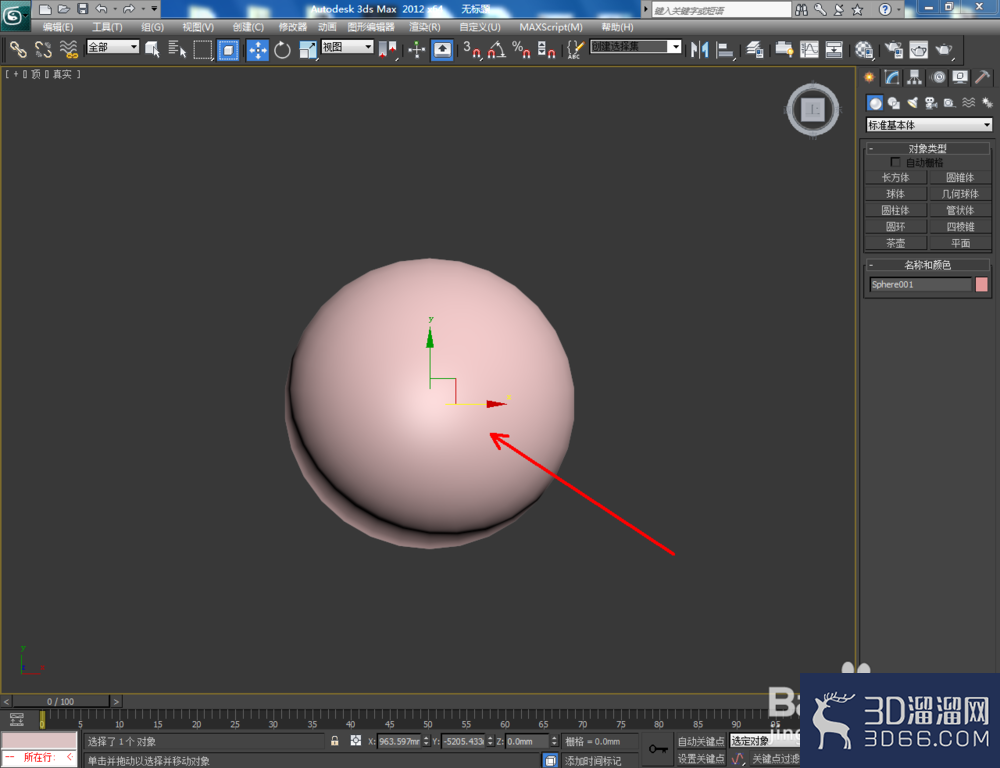This screenshot has width=1000, height=768.
Task: Click the Align tool
Action: 725,49
